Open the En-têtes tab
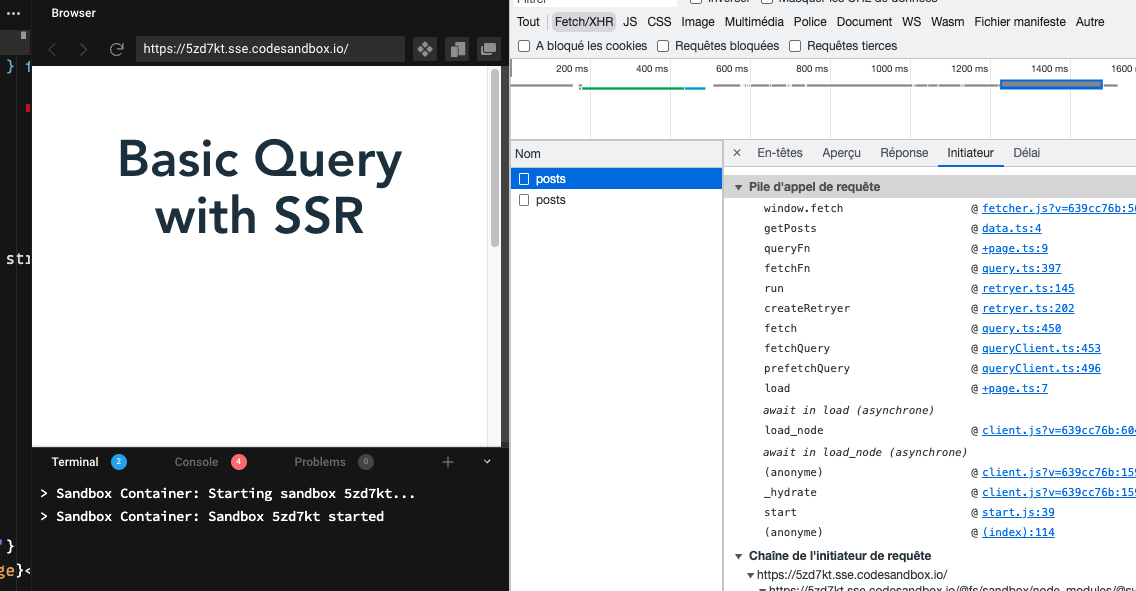Image resolution: width=1136 pixels, height=591 pixels. (x=780, y=153)
